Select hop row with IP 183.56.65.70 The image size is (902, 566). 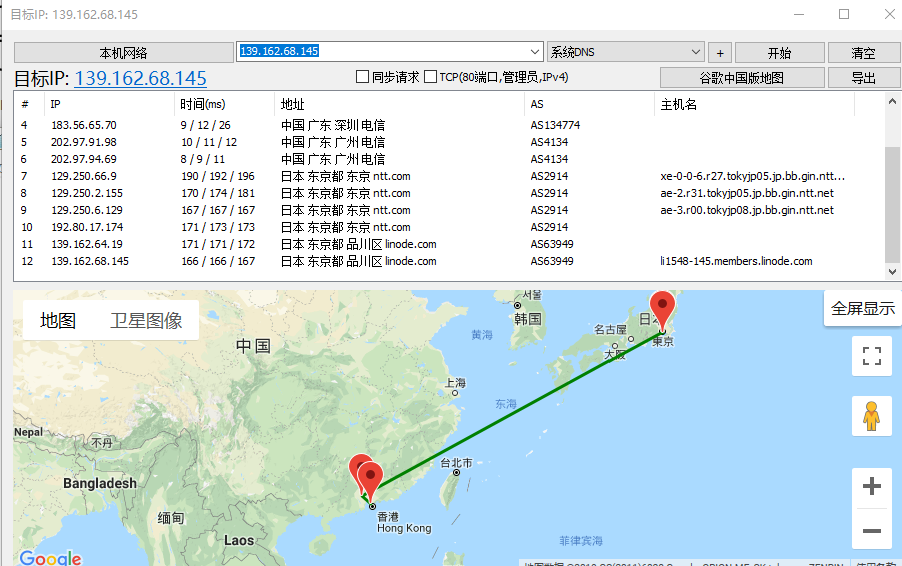pos(449,125)
